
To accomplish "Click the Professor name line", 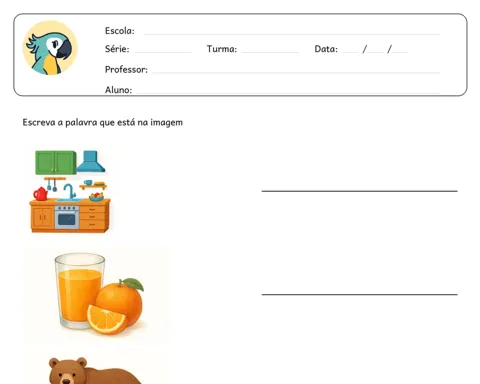I will click(x=296, y=72).
